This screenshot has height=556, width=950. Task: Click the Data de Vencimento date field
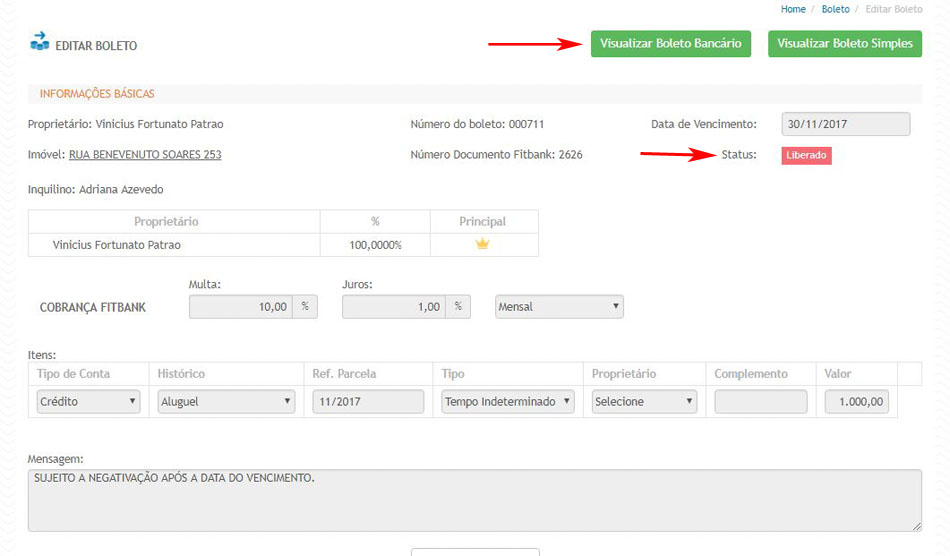click(845, 124)
